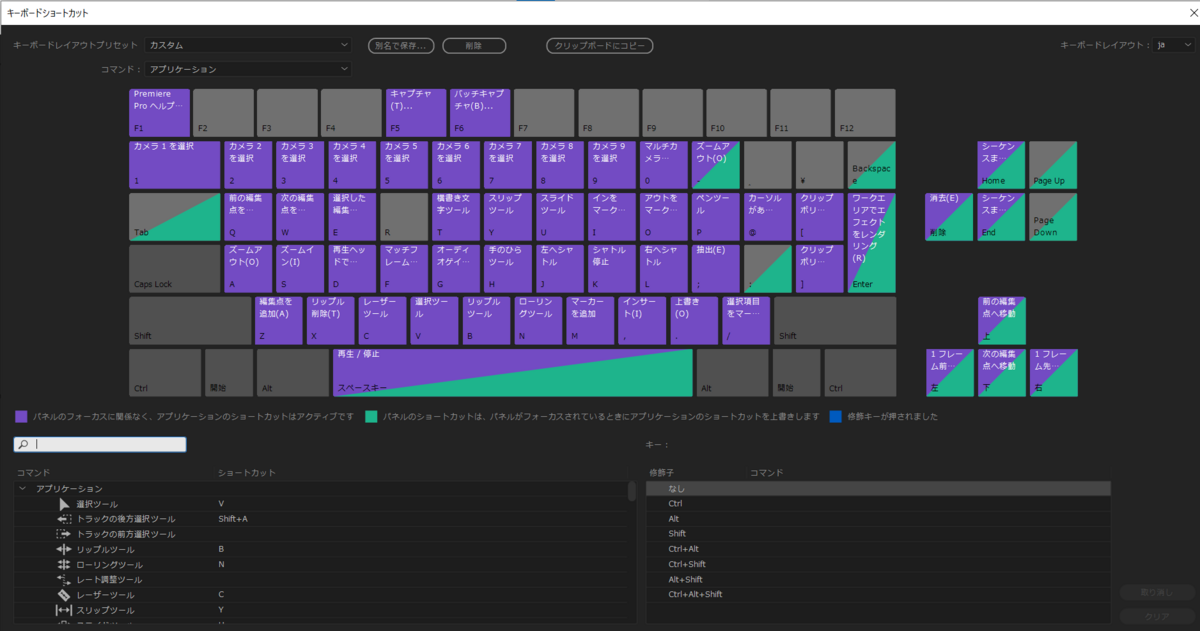1200x631 pixels.
Task: Click the 削除 button next to 別名で保存
Action: click(474, 45)
